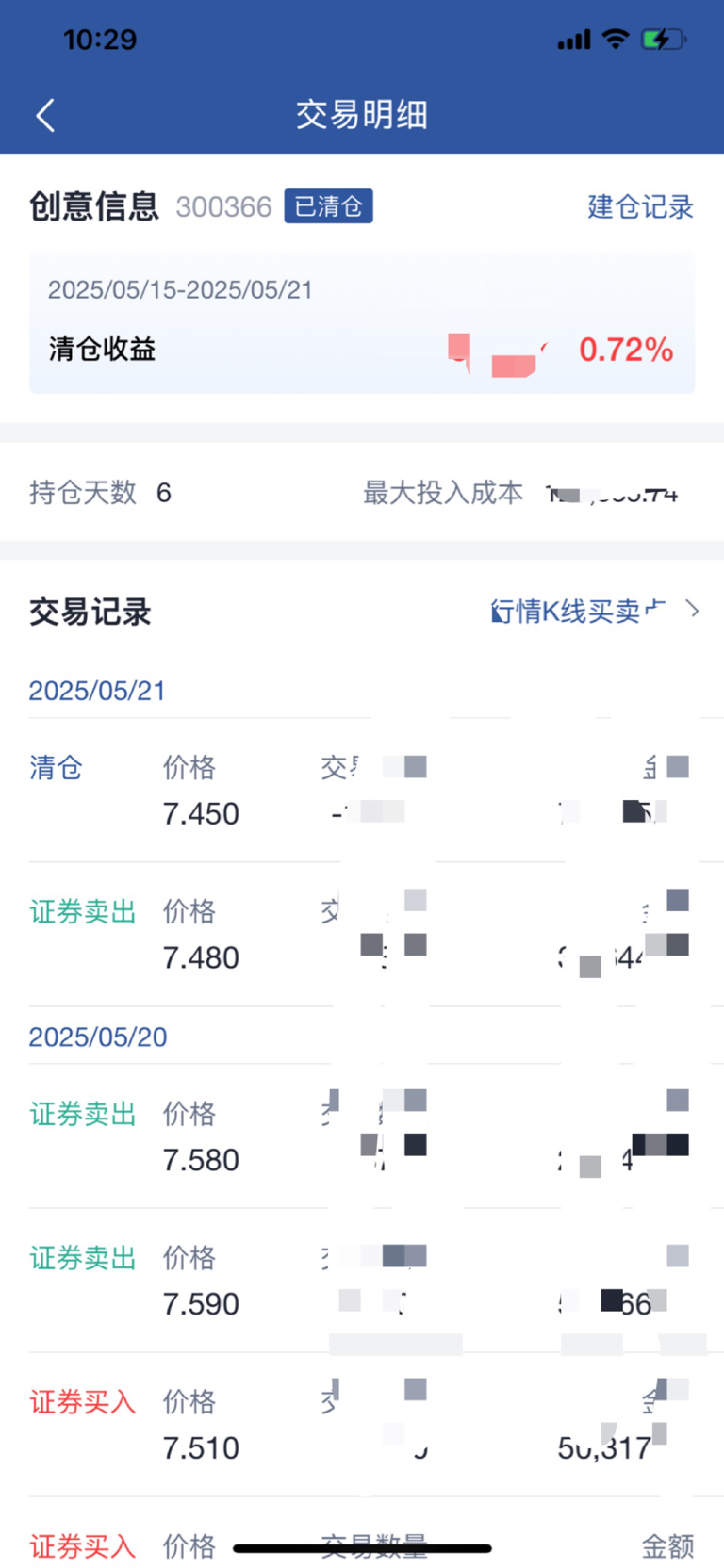The image size is (724, 1568).
Task: Open the 证券卖出 record at 7.480
Action: (362, 935)
